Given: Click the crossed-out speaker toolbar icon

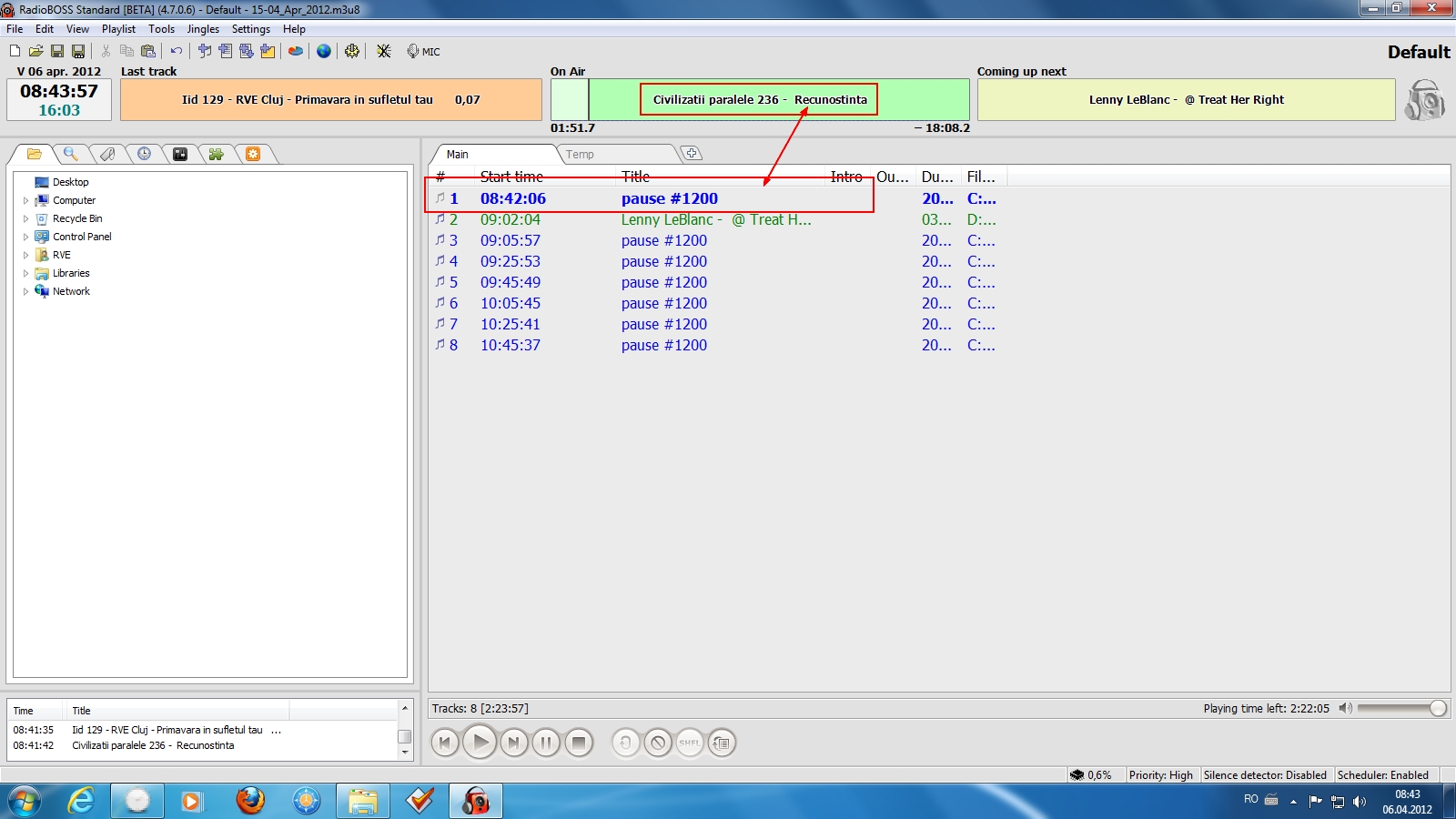Looking at the screenshot, I should click(384, 51).
